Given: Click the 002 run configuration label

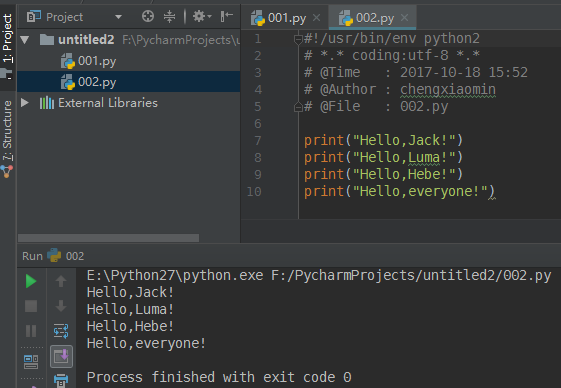Looking at the screenshot, I should click(75, 256).
